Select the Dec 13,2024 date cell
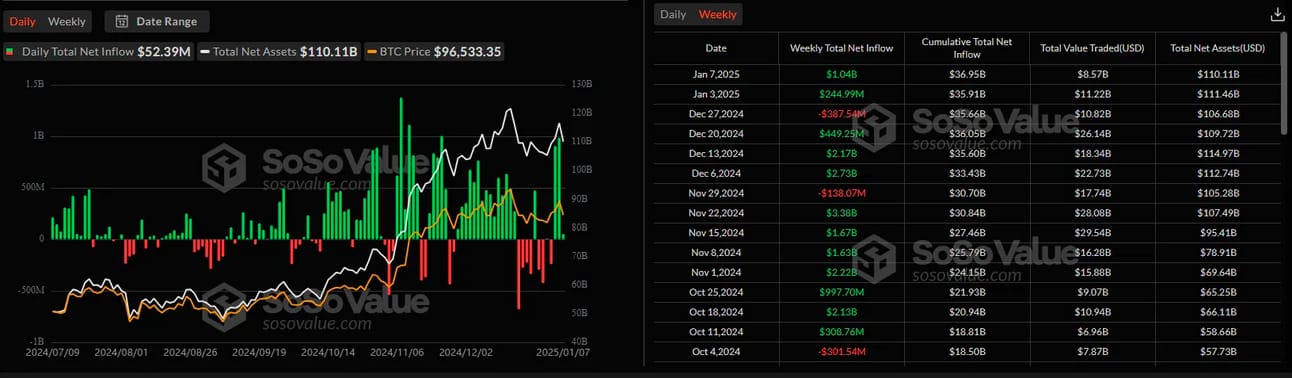1292x378 pixels. click(716, 153)
